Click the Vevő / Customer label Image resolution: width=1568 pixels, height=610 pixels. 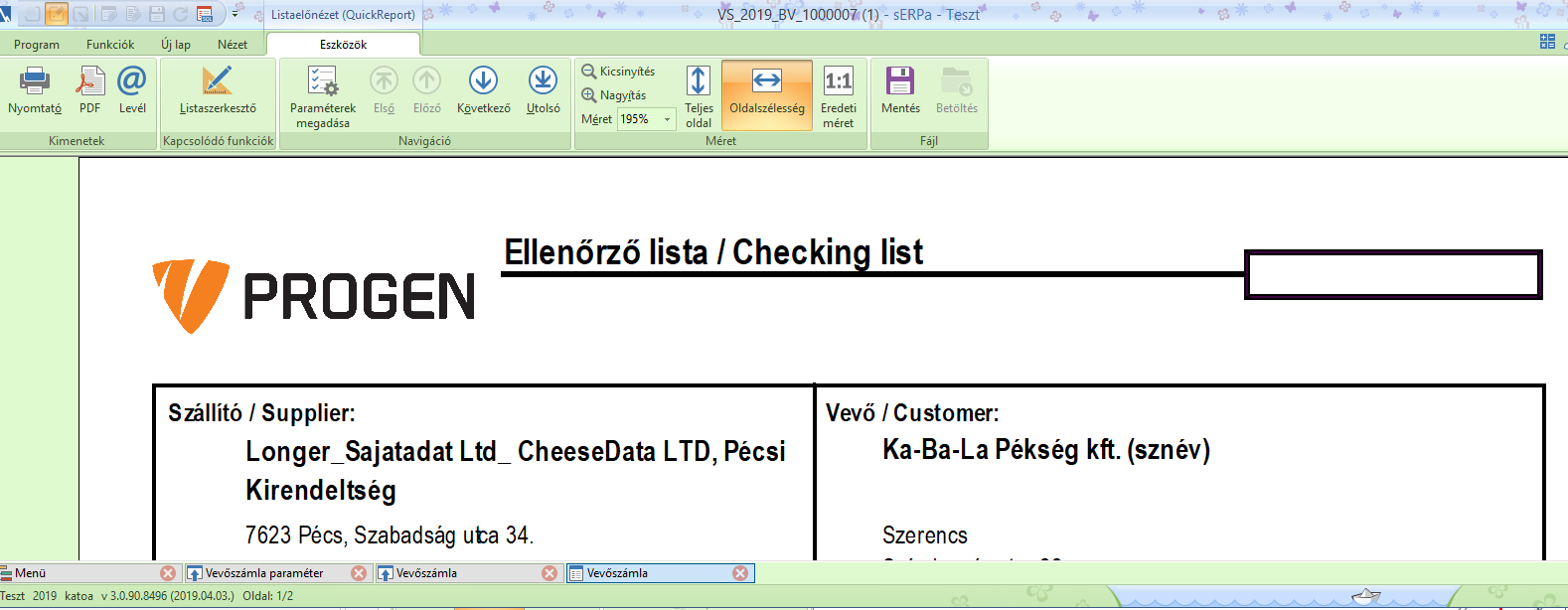click(x=912, y=412)
